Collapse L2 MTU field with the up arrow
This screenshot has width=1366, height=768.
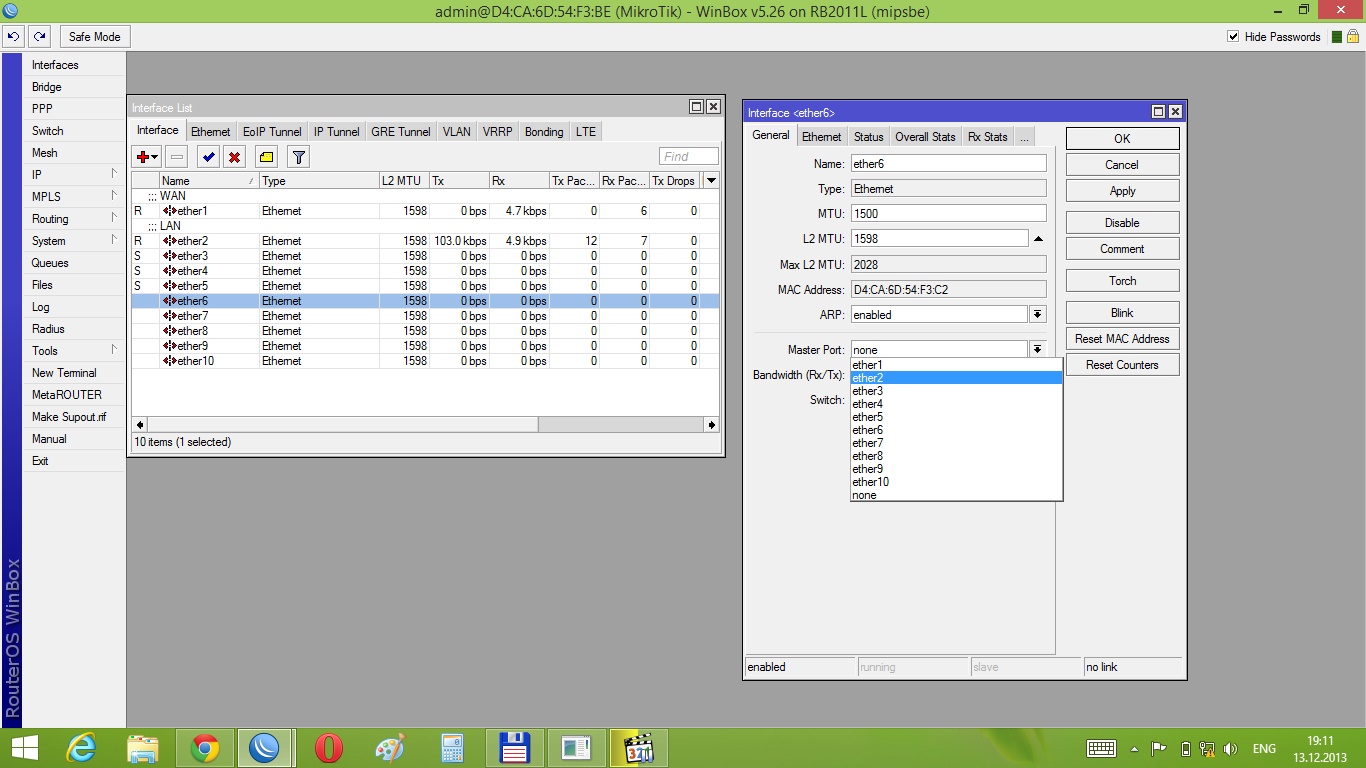[x=1038, y=239]
